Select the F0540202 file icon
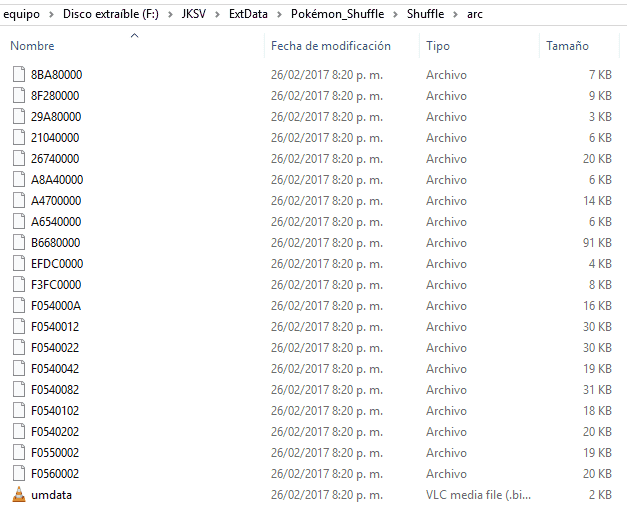The width and height of the screenshot is (627, 515). click(19, 431)
